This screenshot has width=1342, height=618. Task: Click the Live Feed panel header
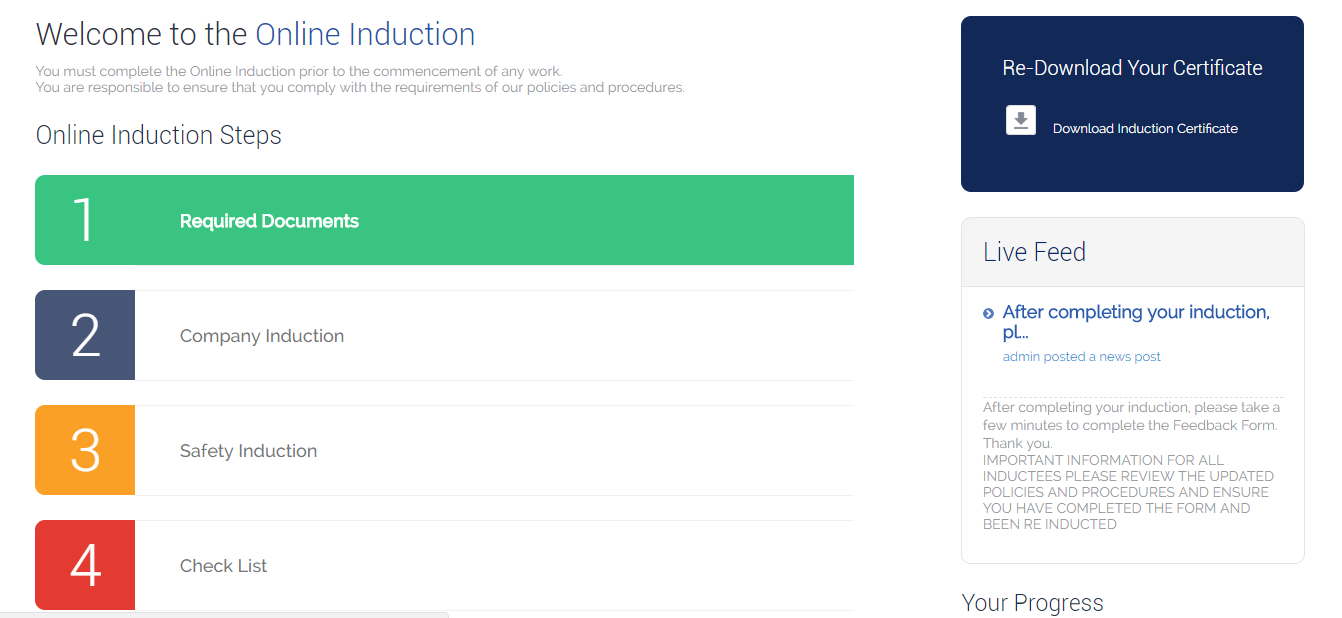(1132, 252)
